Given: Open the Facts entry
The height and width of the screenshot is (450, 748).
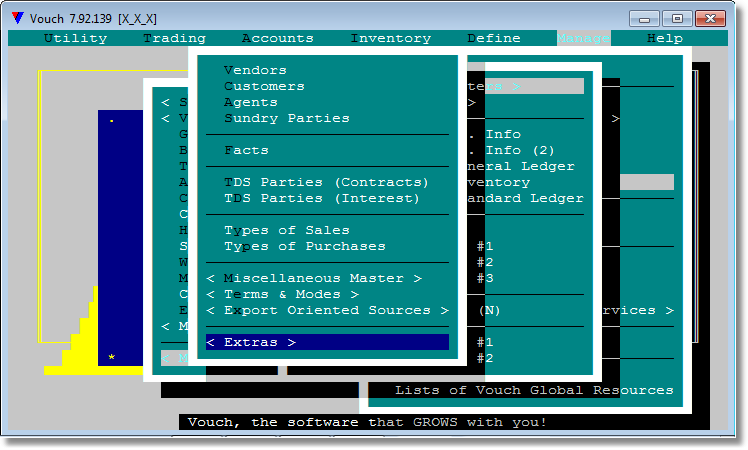Looking at the screenshot, I should click(246, 150).
